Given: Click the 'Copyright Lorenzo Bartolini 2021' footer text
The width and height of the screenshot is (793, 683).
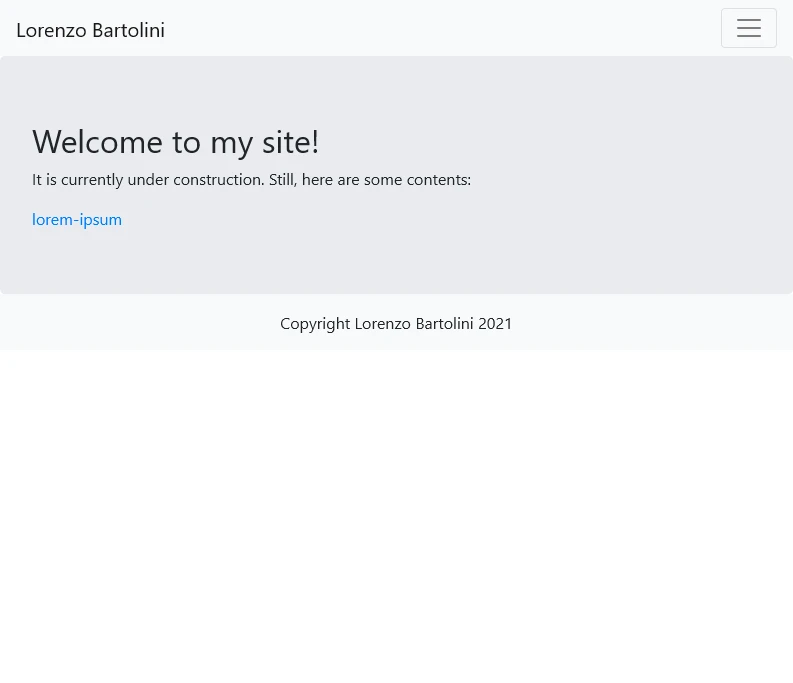Looking at the screenshot, I should [396, 324].
